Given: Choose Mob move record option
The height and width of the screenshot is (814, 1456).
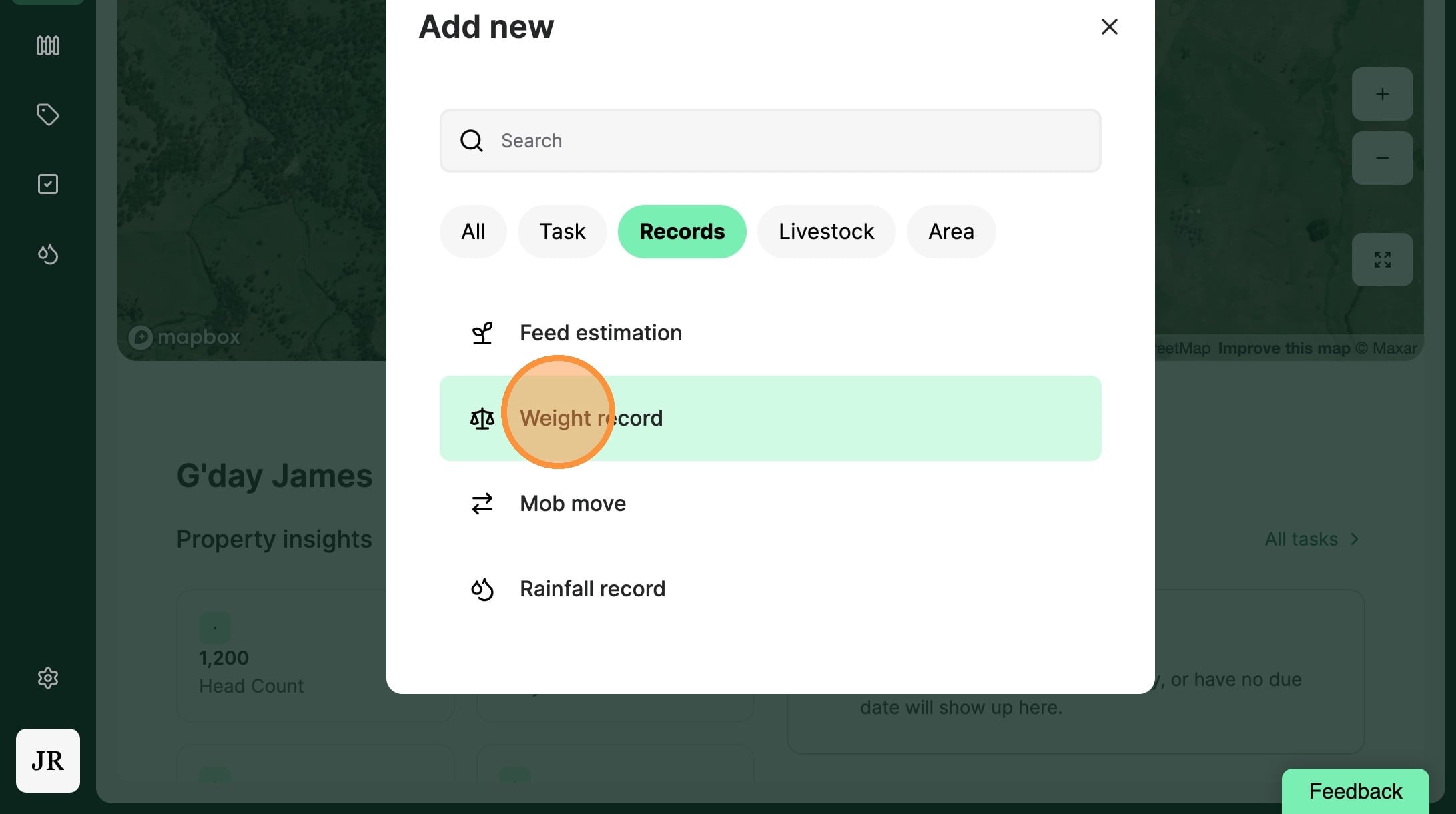Looking at the screenshot, I should click(573, 504).
